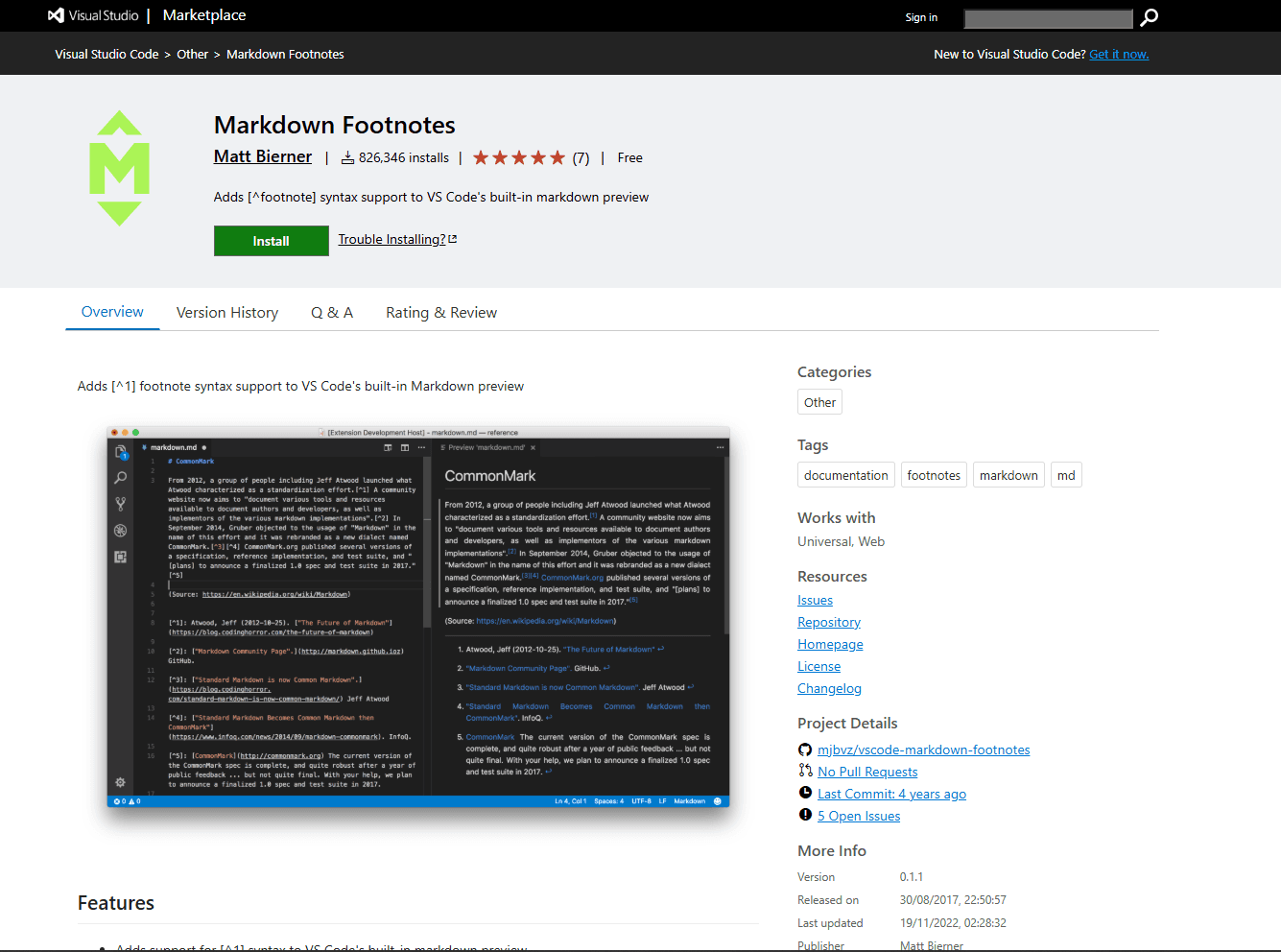This screenshot has width=1281, height=952.
Task: Open the Issues resource link
Action: (815, 600)
